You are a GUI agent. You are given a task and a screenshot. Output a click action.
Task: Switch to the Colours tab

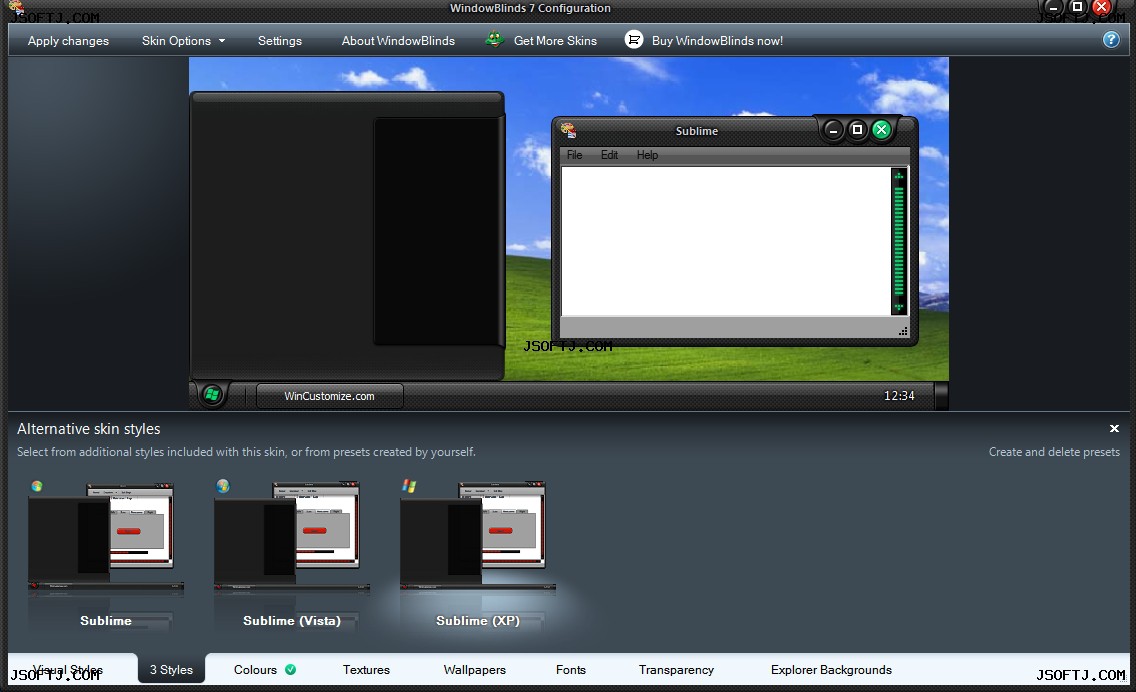[255, 670]
